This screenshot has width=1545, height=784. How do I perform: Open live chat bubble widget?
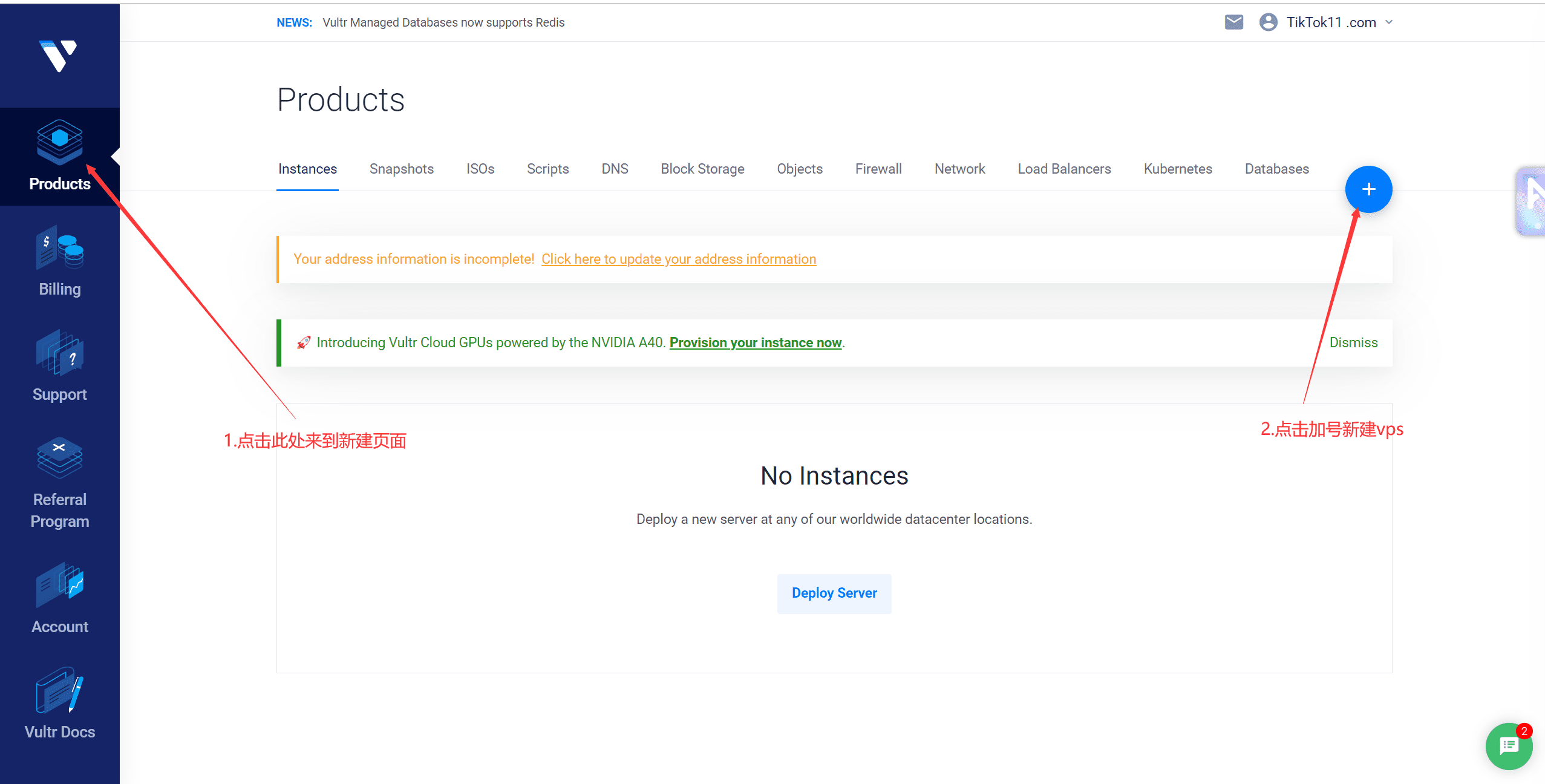[1508, 746]
